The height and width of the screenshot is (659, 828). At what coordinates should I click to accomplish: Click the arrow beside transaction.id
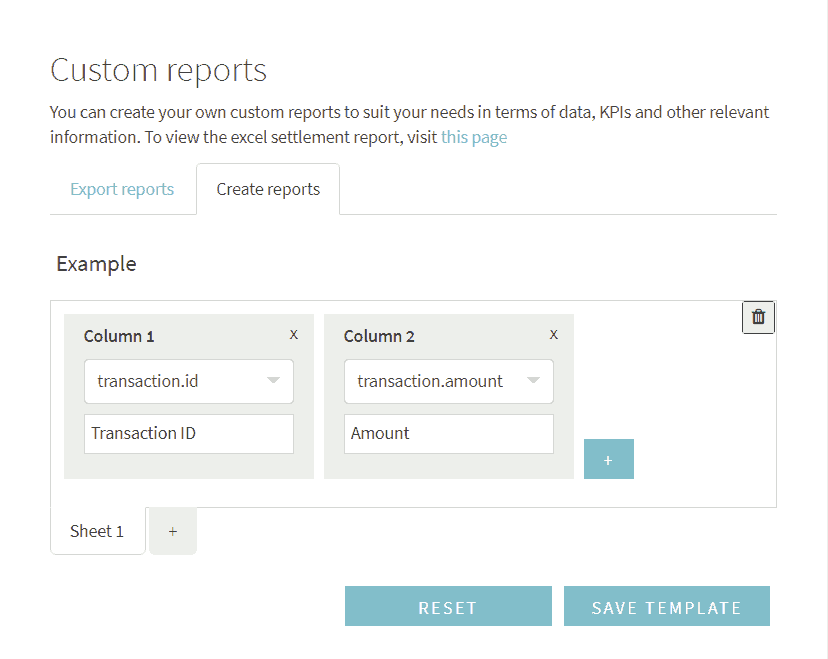pyautogui.click(x=273, y=380)
